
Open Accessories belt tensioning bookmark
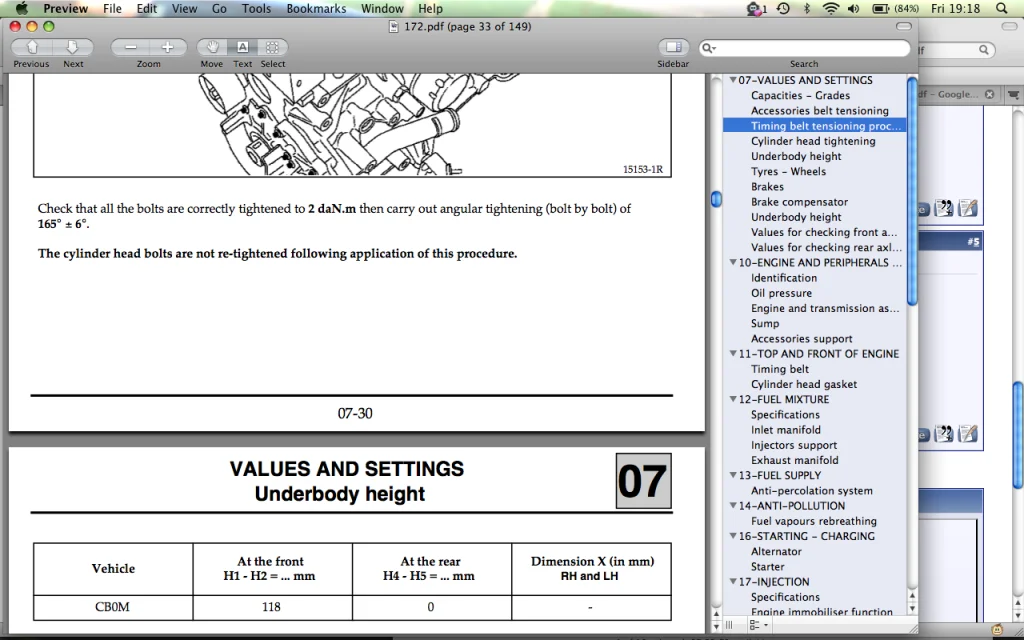tap(820, 111)
